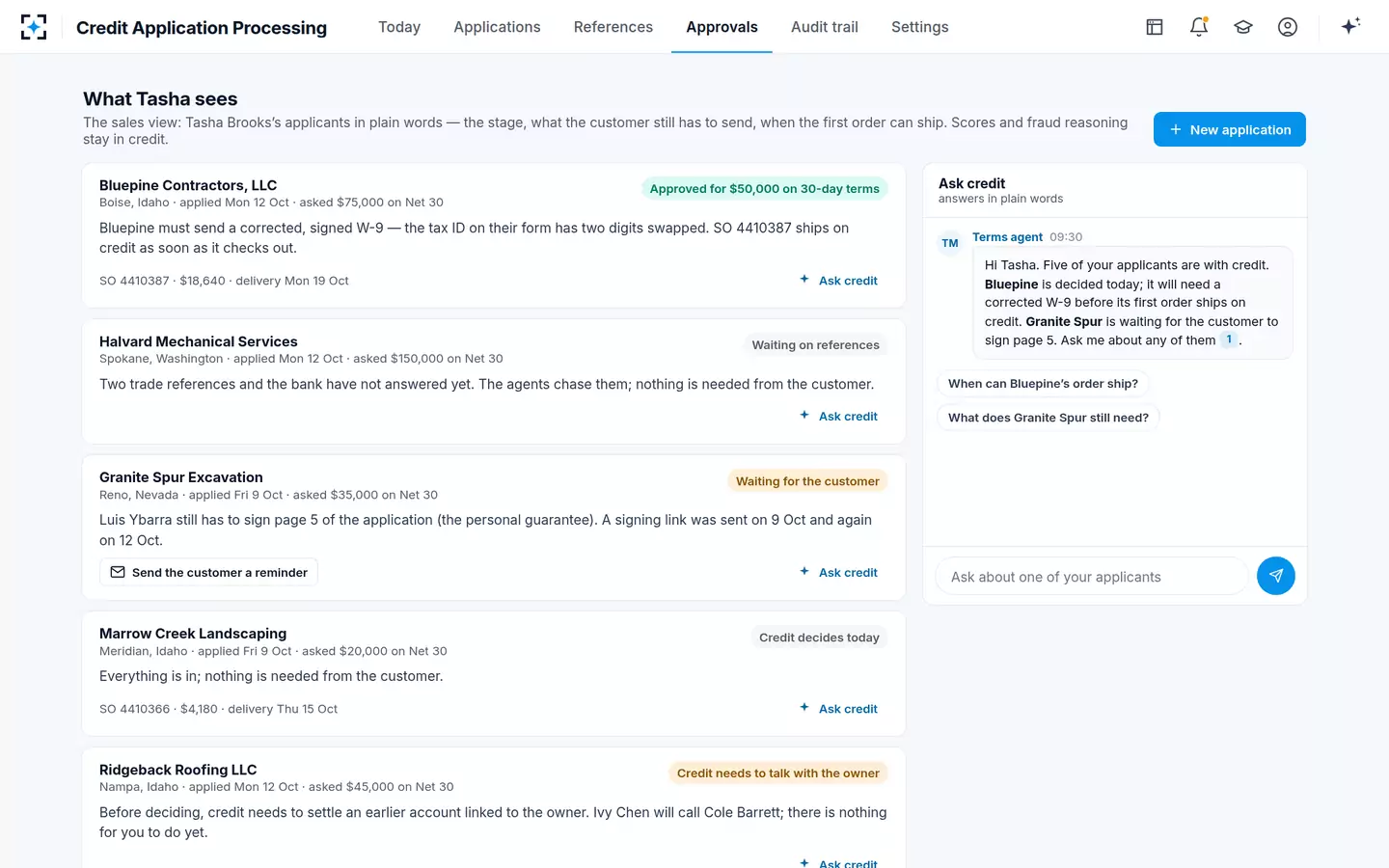Click the 'SO 4410387 · $18,640' order line
Image resolution: width=1389 pixels, height=868 pixels.
(x=224, y=281)
